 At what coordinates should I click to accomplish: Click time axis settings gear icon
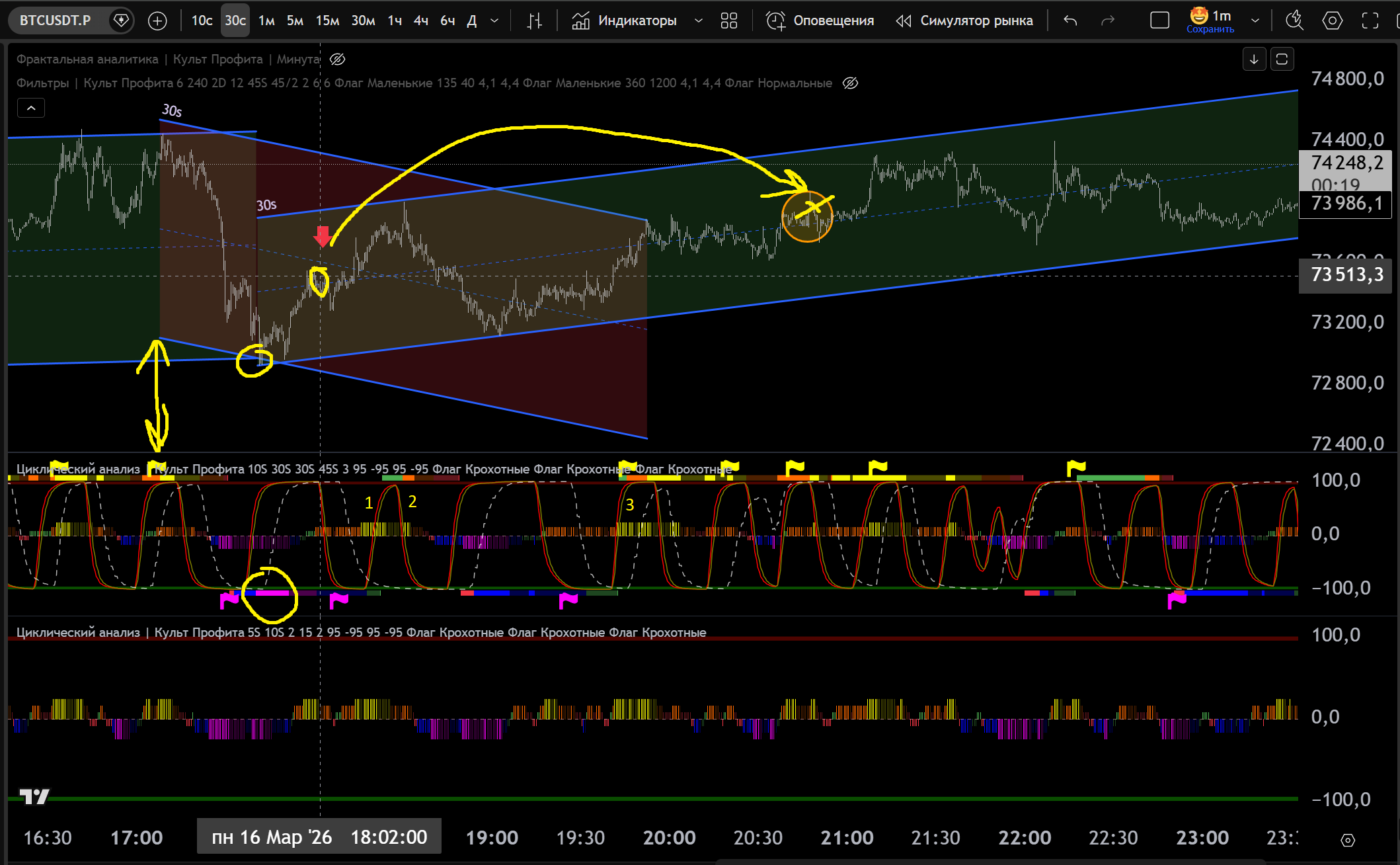coord(1348,840)
